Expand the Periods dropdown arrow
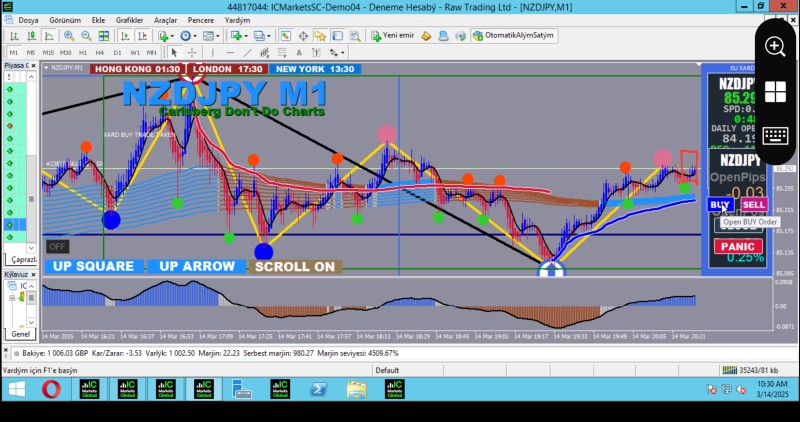The width and height of the screenshot is (800, 422). [x=195, y=36]
